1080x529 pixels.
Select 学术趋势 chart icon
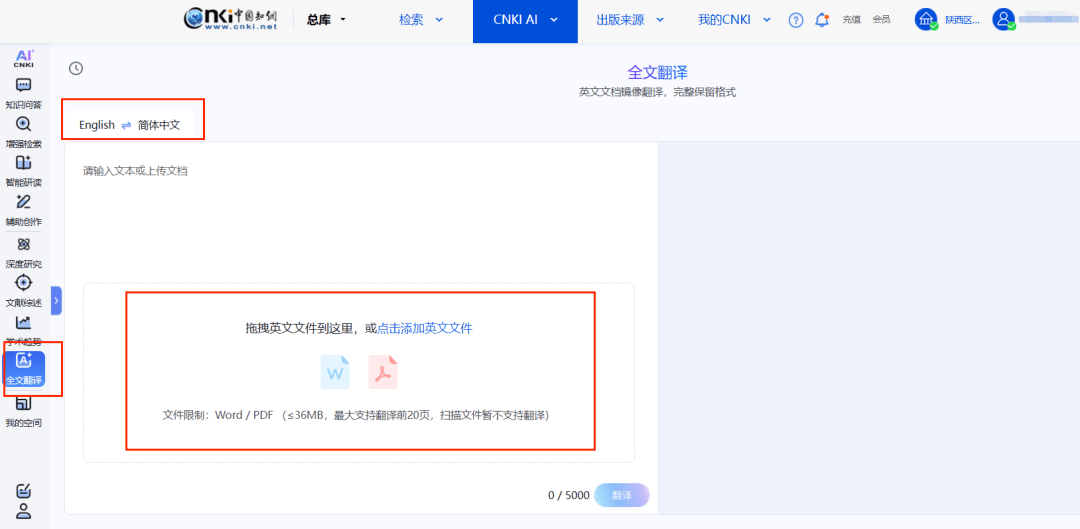pyautogui.click(x=24, y=326)
